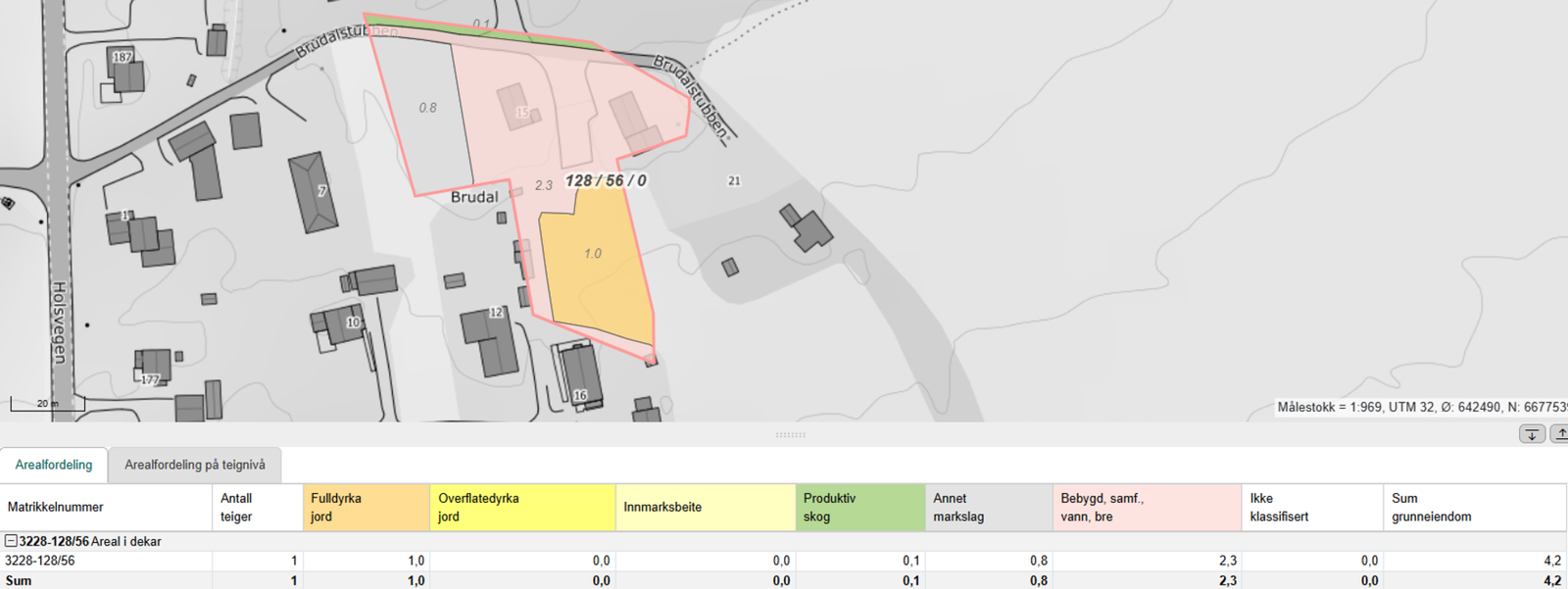Click the Sum grunneiendom column header
The width and height of the screenshot is (1568, 589).
[1474, 507]
